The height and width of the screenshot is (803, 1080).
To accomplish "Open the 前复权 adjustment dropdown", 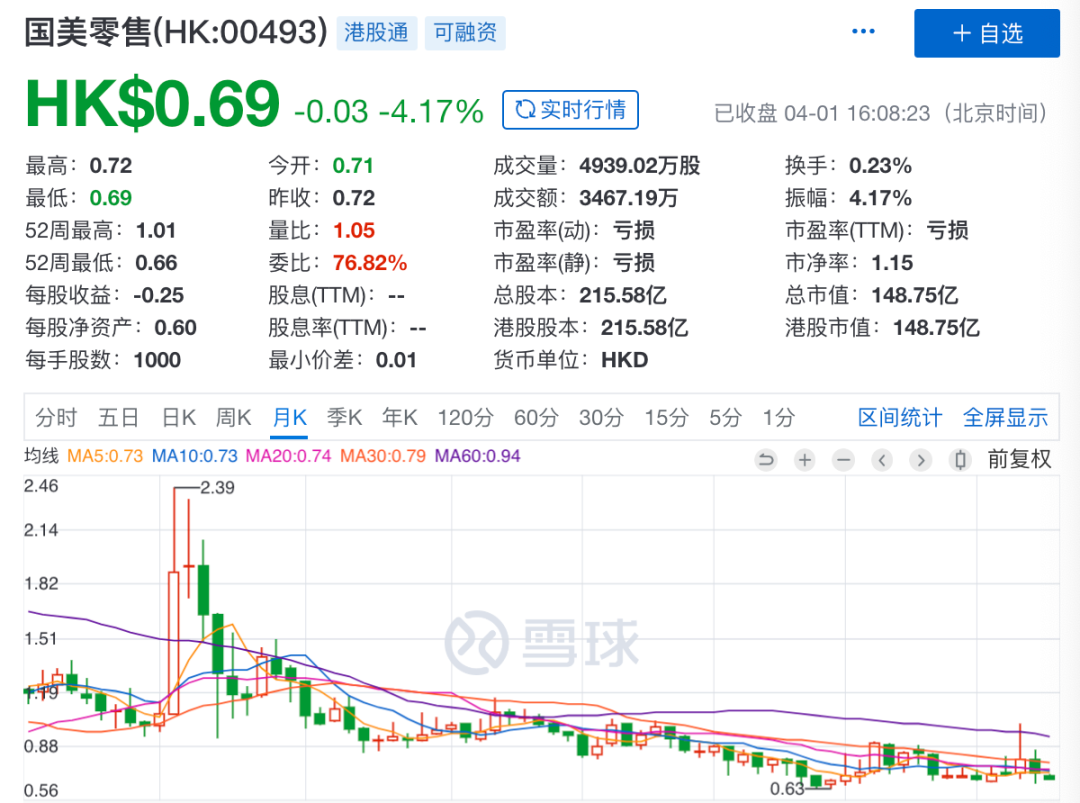I will (1019, 459).
